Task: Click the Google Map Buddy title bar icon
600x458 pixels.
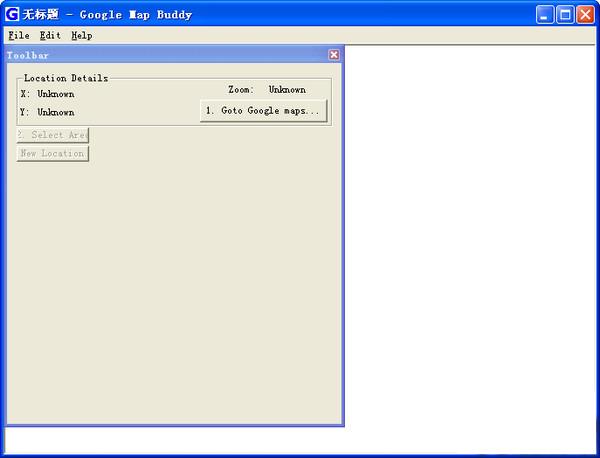Action: (x=12, y=14)
